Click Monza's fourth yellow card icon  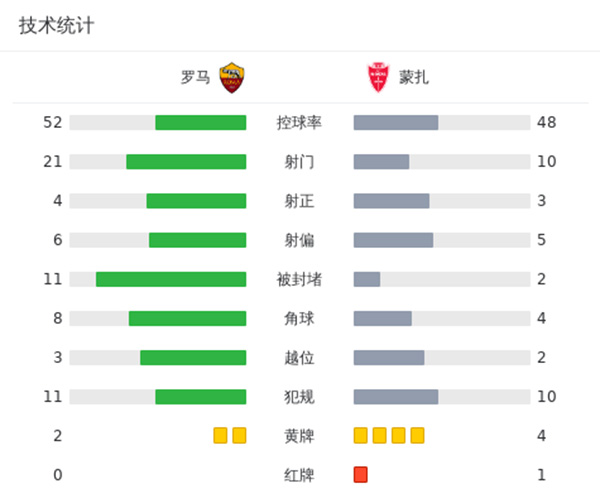[417, 435]
